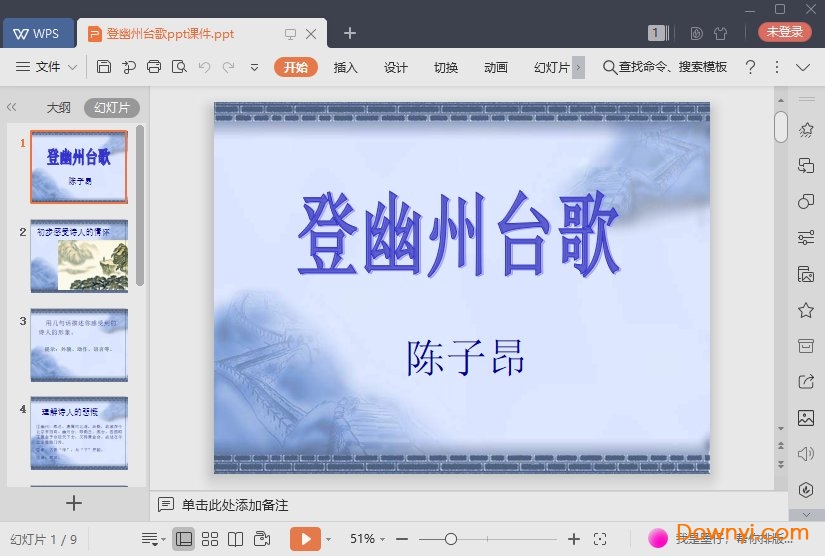Screen dimensions: 825x556
Task: Select the 设计 ribbon tab
Action: pyautogui.click(x=396, y=67)
